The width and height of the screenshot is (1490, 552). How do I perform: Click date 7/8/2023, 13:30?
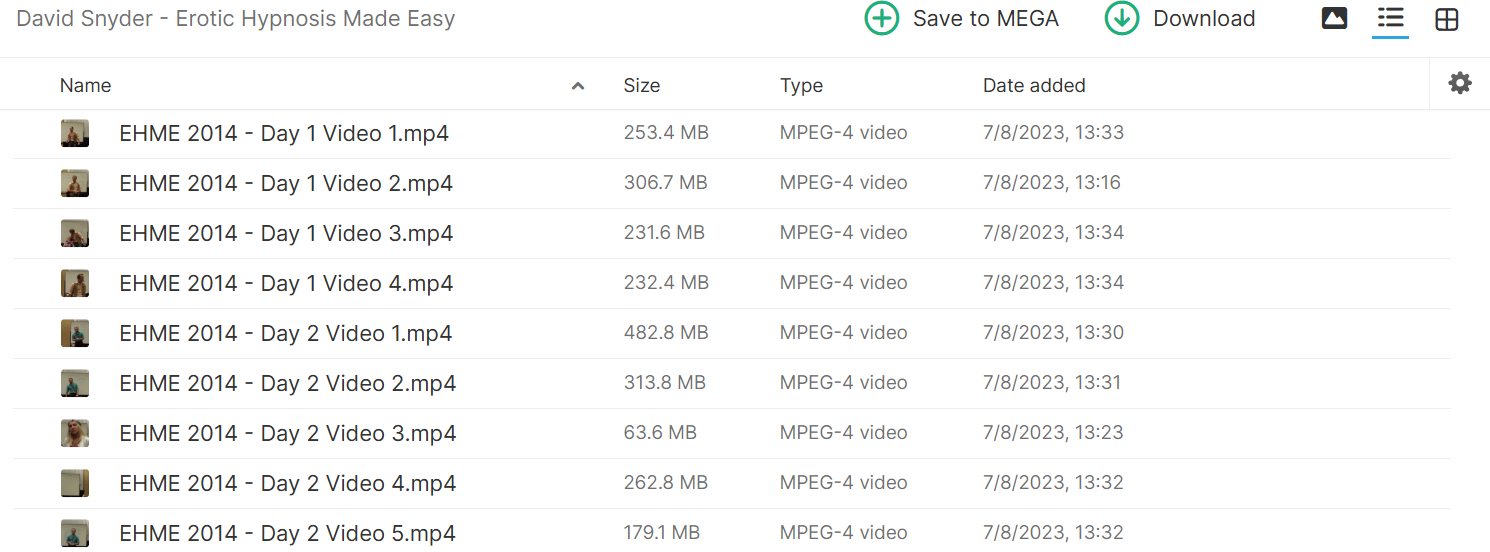click(x=1054, y=332)
